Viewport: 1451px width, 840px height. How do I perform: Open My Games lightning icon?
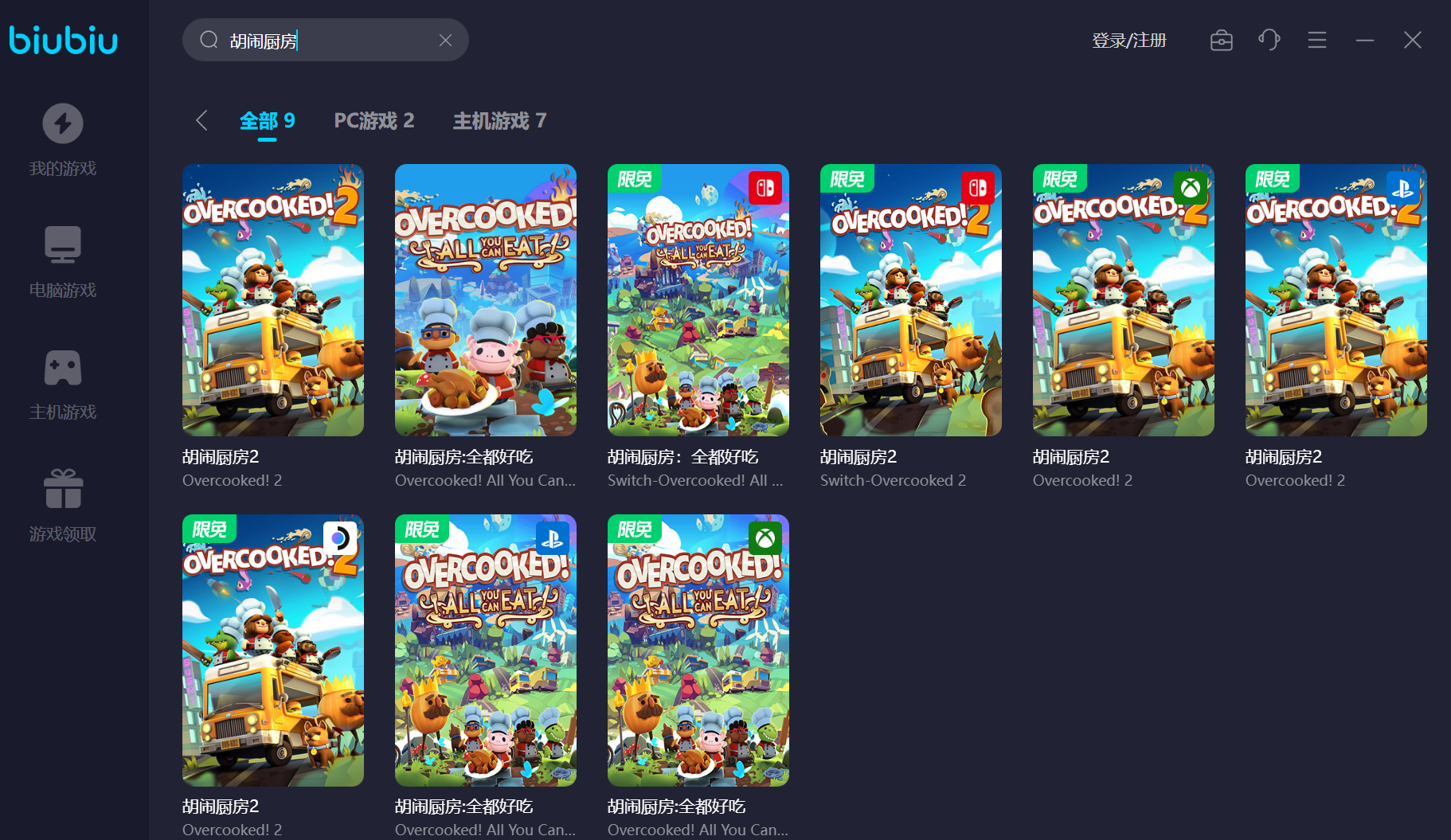click(x=63, y=124)
